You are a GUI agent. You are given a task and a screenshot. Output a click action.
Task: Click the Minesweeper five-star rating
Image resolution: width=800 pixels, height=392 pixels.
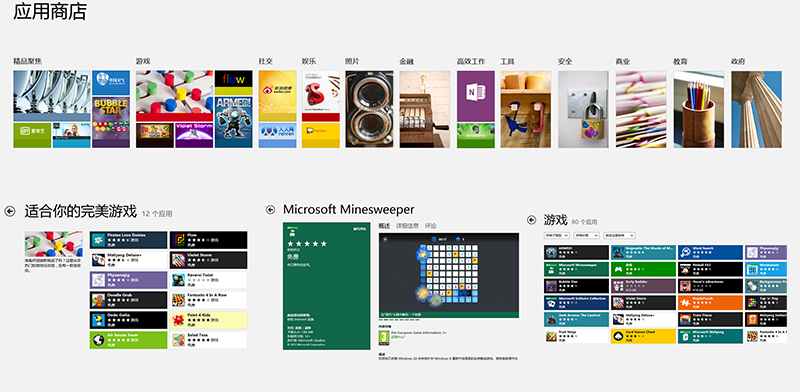(x=307, y=243)
